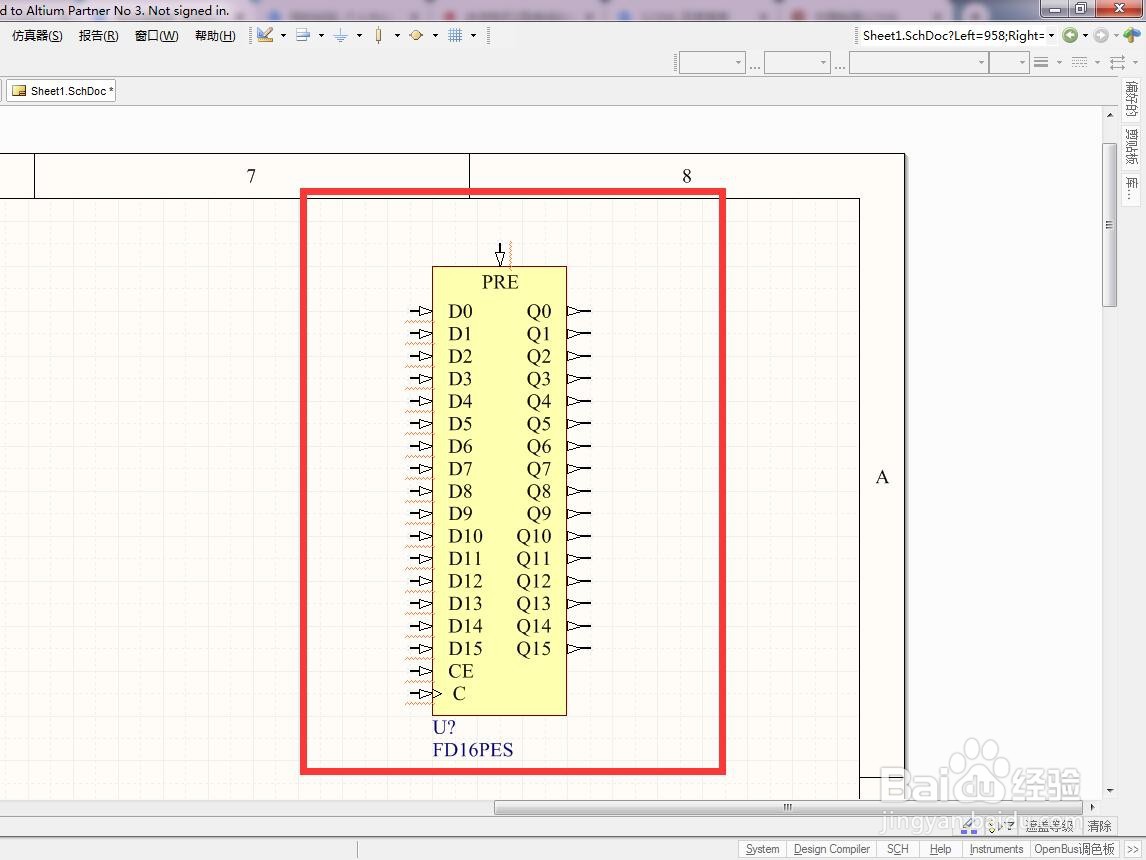
Task: Open the second empty formatting combo box
Action: tap(797, 63)
